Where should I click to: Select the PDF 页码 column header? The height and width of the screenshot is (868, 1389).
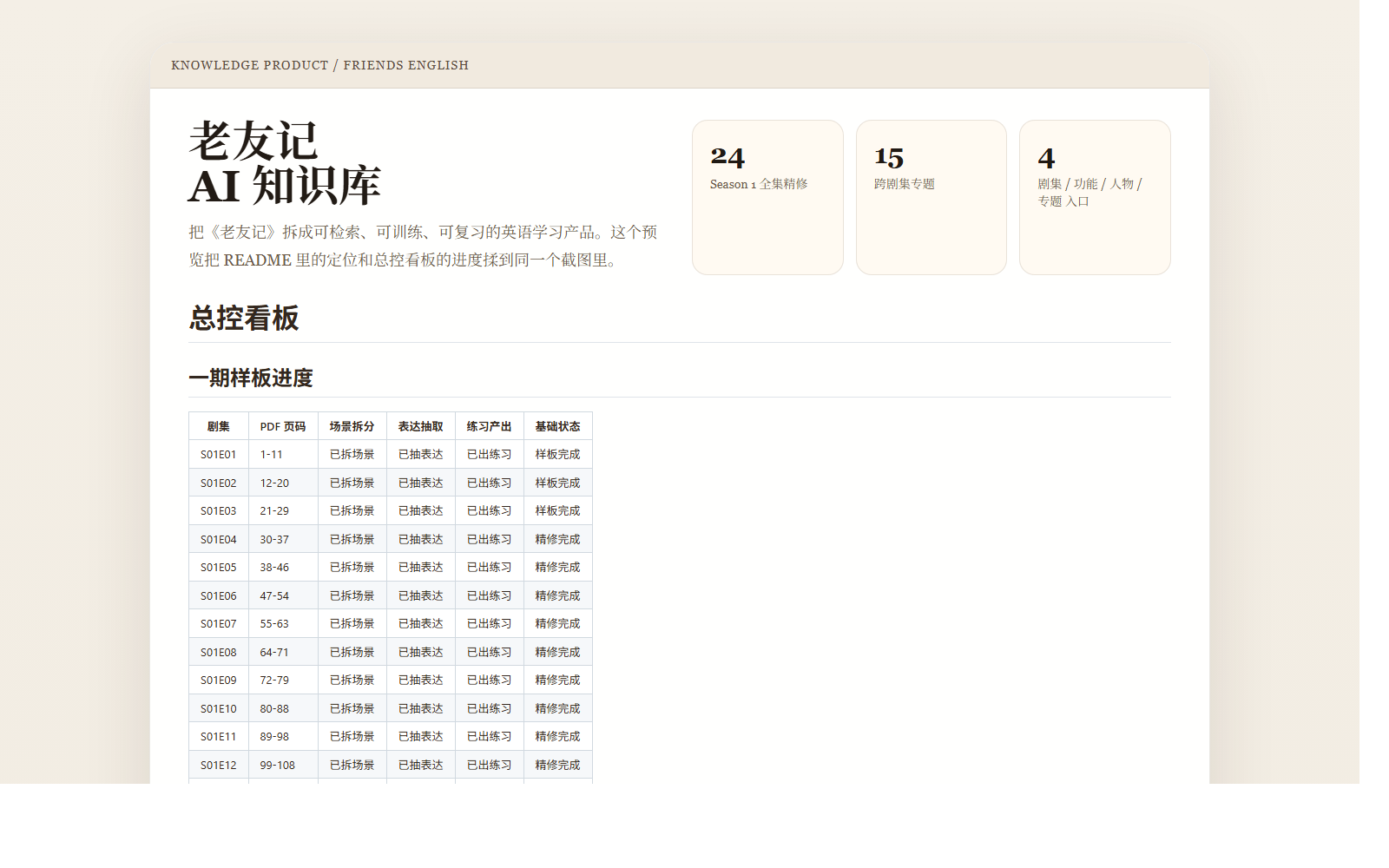[283, 426]
